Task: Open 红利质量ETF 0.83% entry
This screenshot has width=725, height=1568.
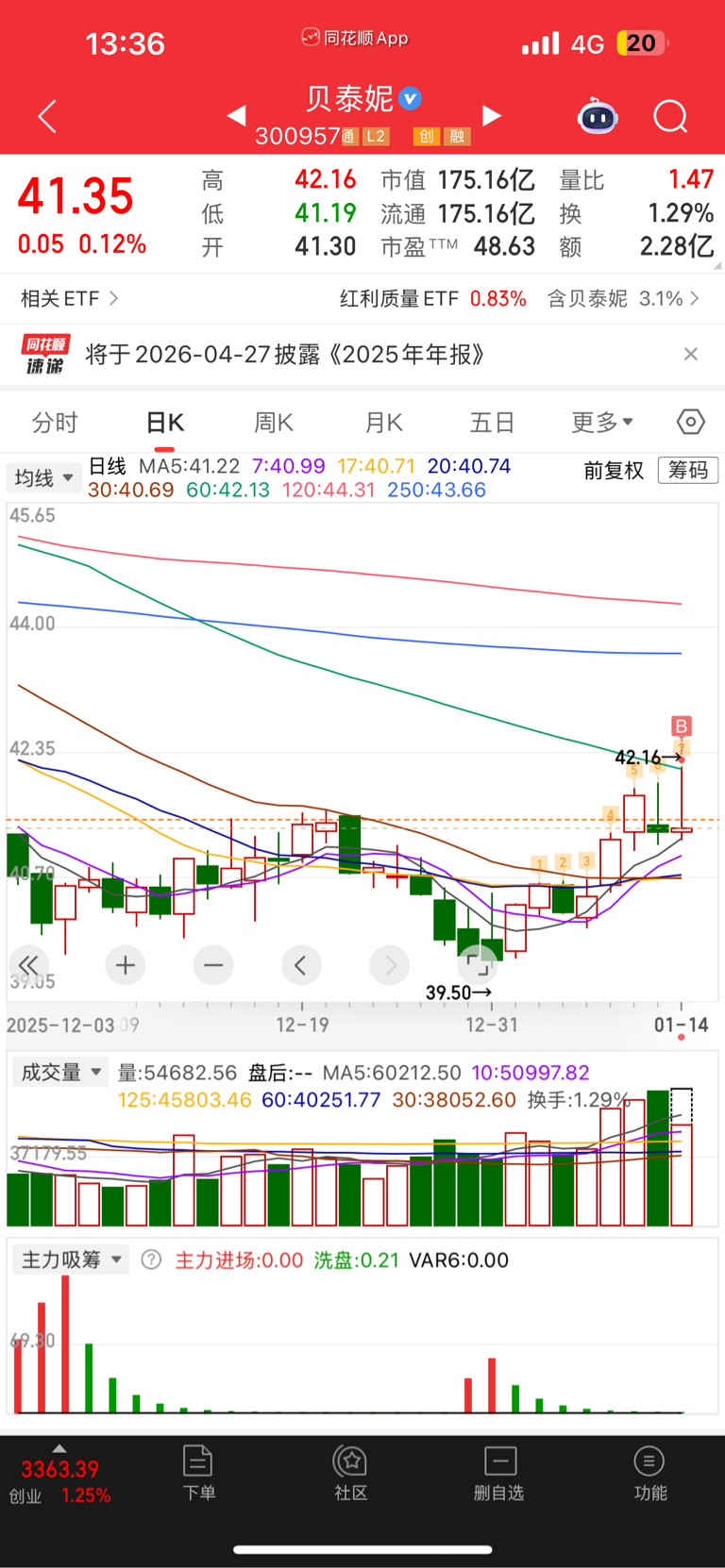Action: coord(432,299)
